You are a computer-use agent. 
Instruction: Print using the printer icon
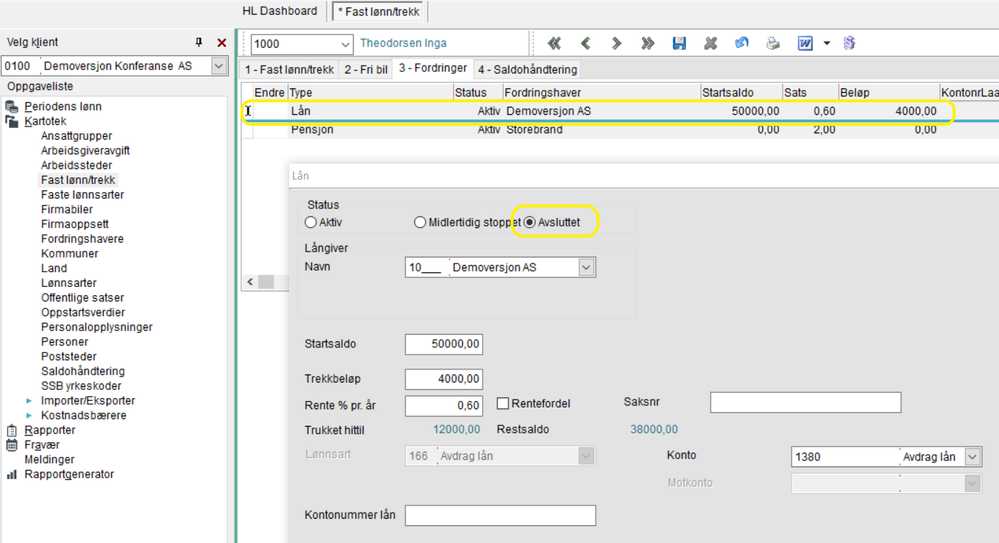pyautogui.click(x=772, y=44)
